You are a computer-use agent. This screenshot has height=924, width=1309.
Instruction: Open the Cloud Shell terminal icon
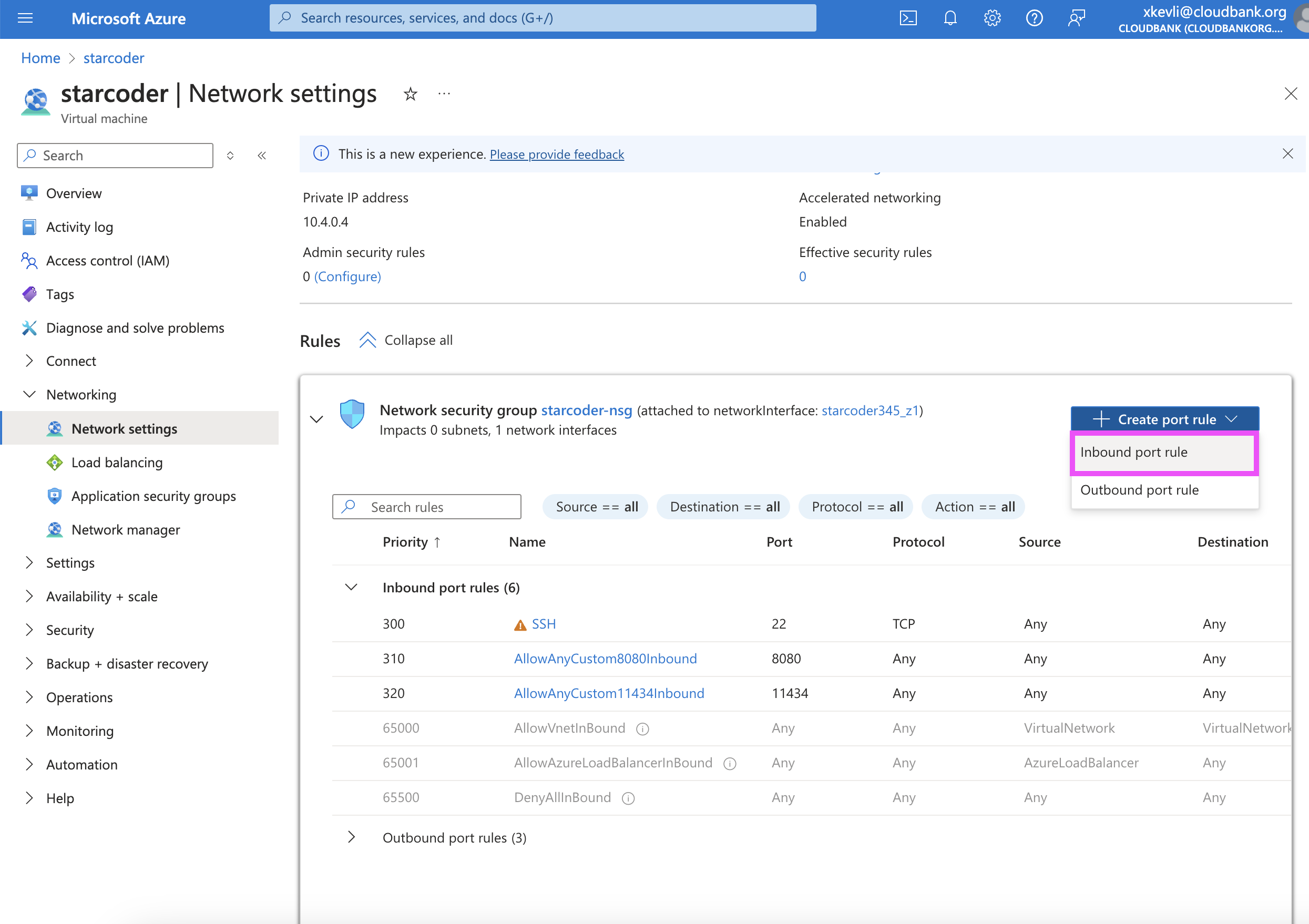pyautogui.click(x=908, y=18)
